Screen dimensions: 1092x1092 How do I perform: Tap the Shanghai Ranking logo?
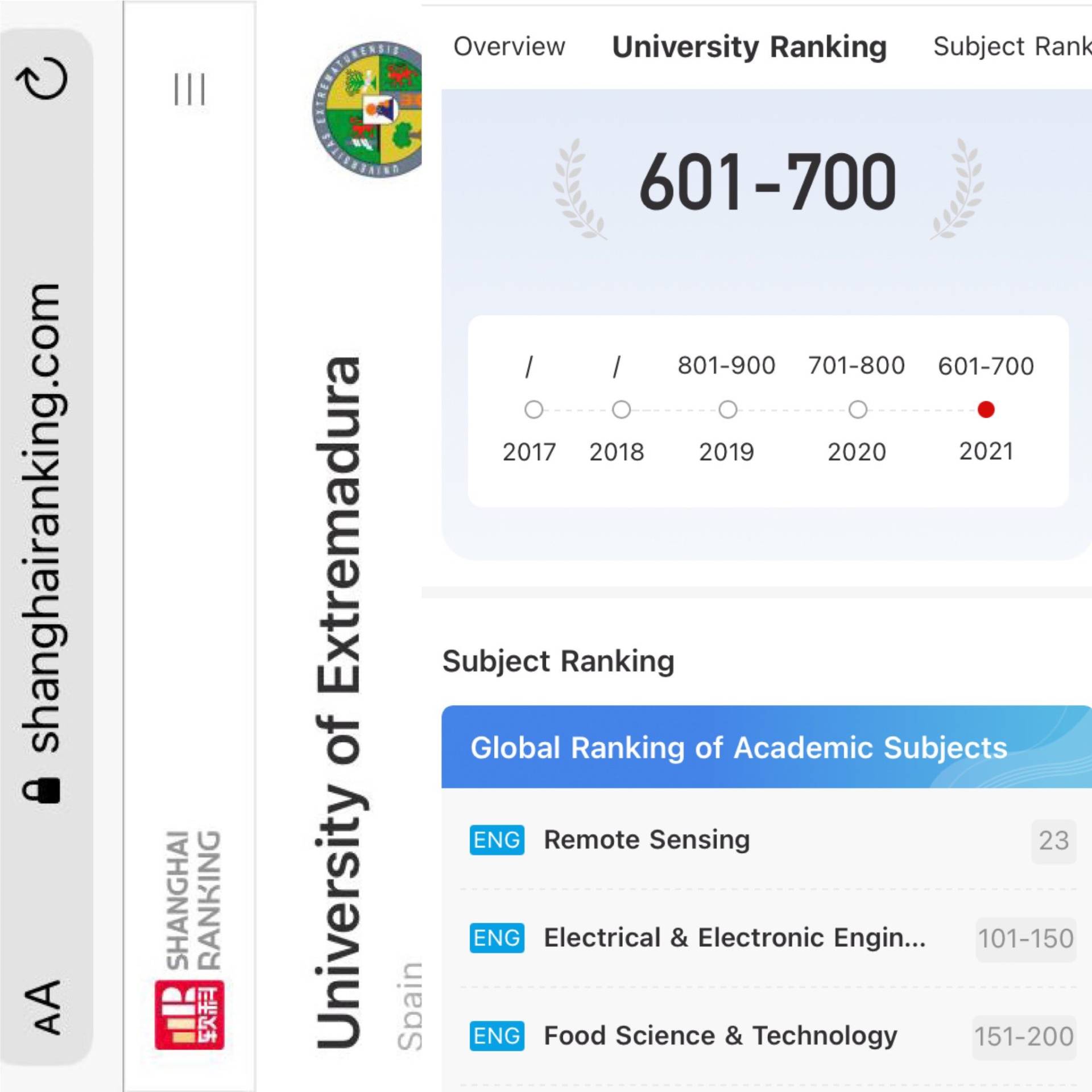click(189, 940)
